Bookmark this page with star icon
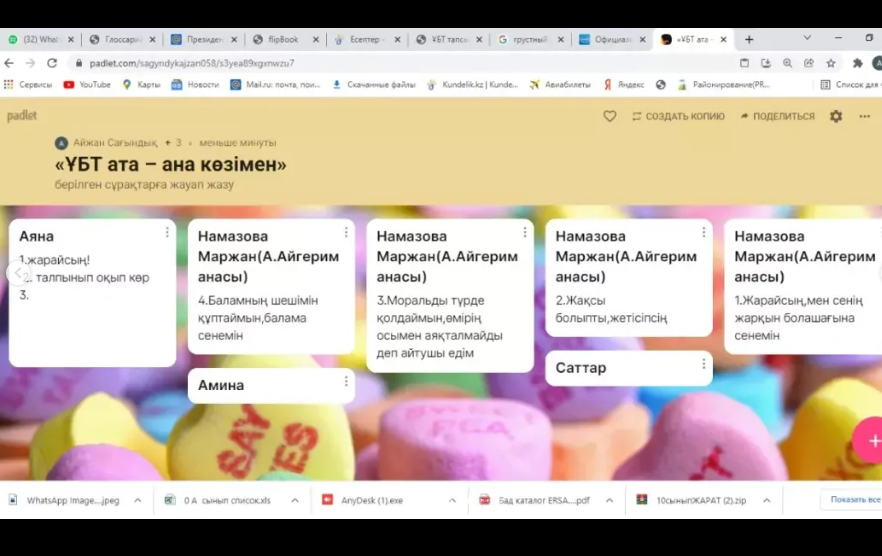The image size is (882, 556). click(x=831, y=63)
